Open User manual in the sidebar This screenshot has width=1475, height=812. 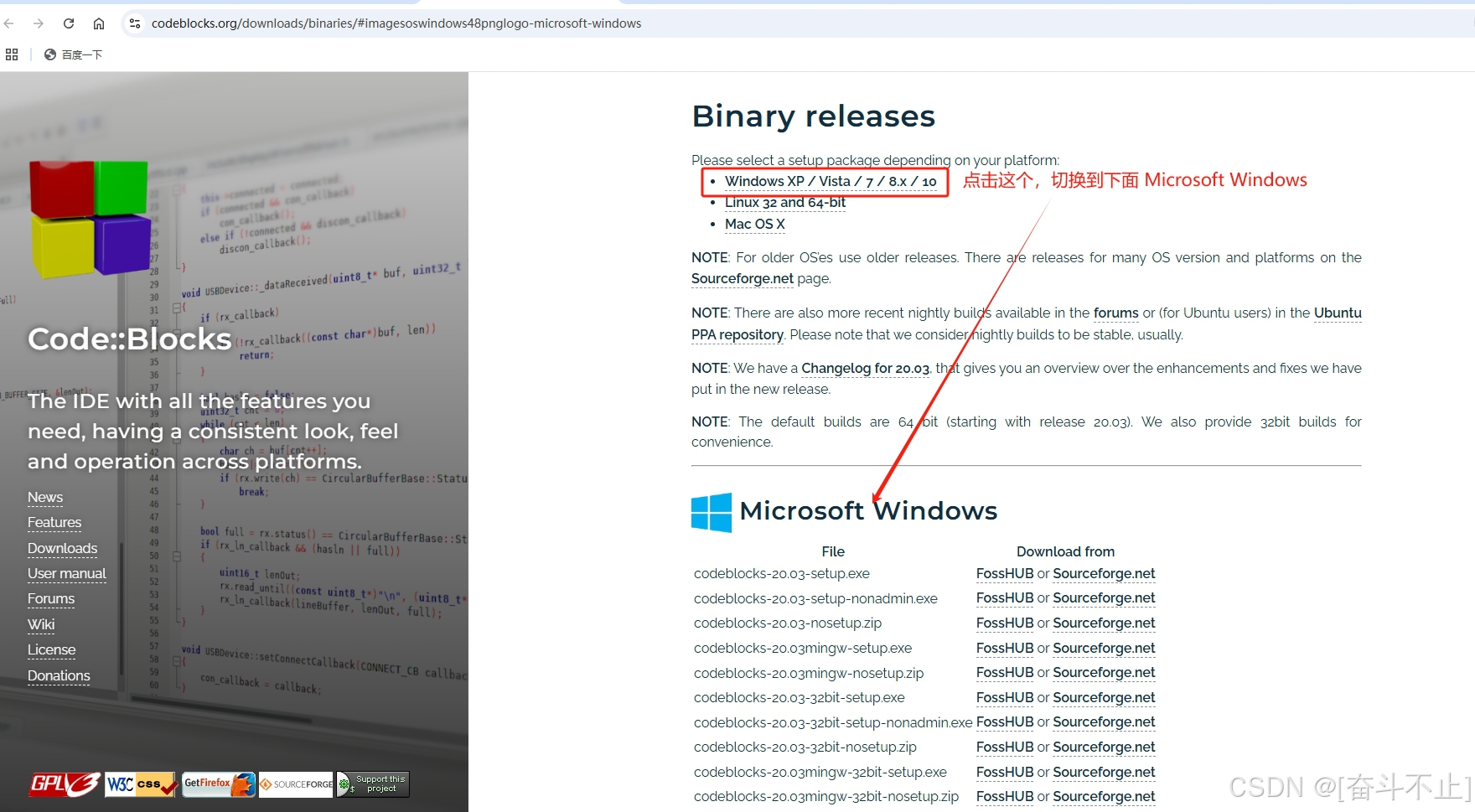[67, 574]
